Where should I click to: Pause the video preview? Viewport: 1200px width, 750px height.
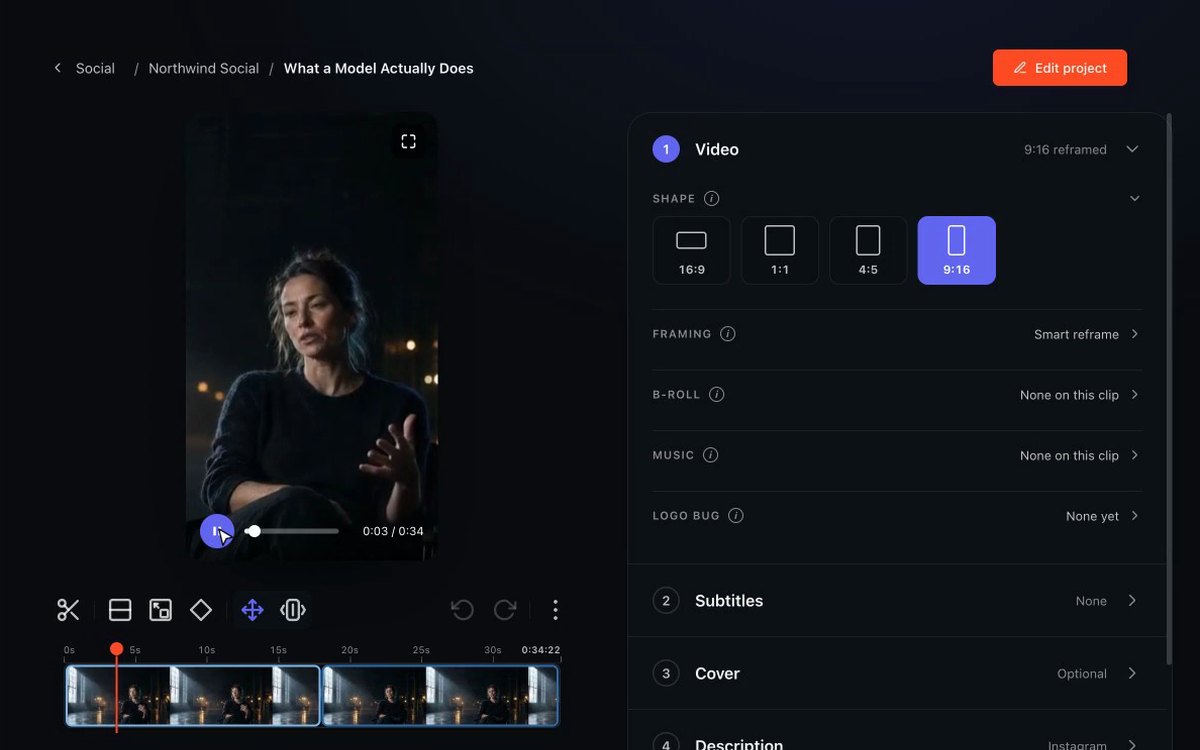click(x=217, y=531)
